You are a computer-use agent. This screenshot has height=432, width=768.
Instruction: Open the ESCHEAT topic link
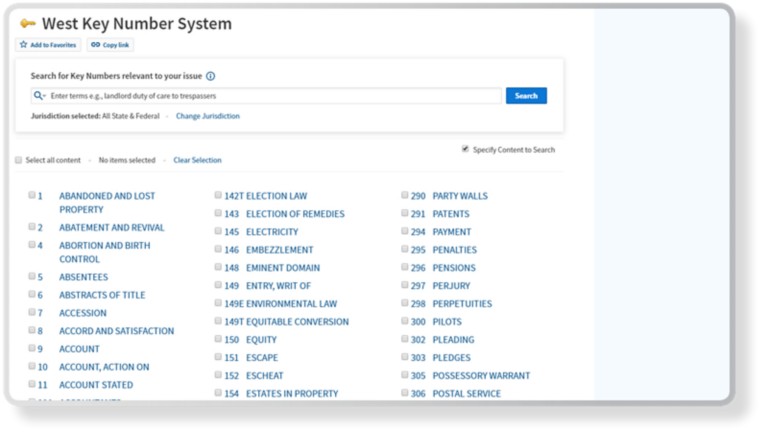point(265,376)
